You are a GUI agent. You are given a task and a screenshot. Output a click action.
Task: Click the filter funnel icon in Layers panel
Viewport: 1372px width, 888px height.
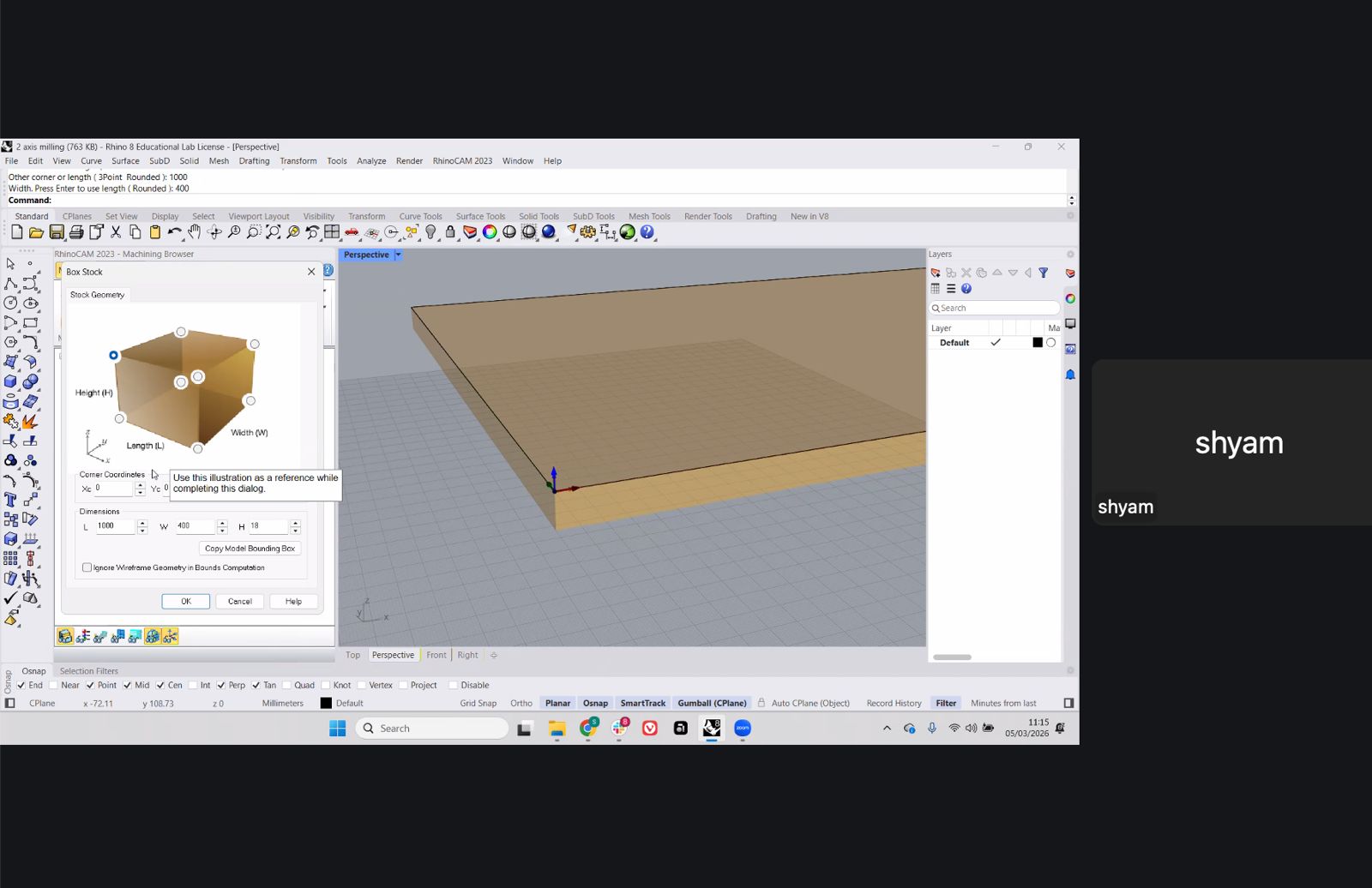[1044, 273]
